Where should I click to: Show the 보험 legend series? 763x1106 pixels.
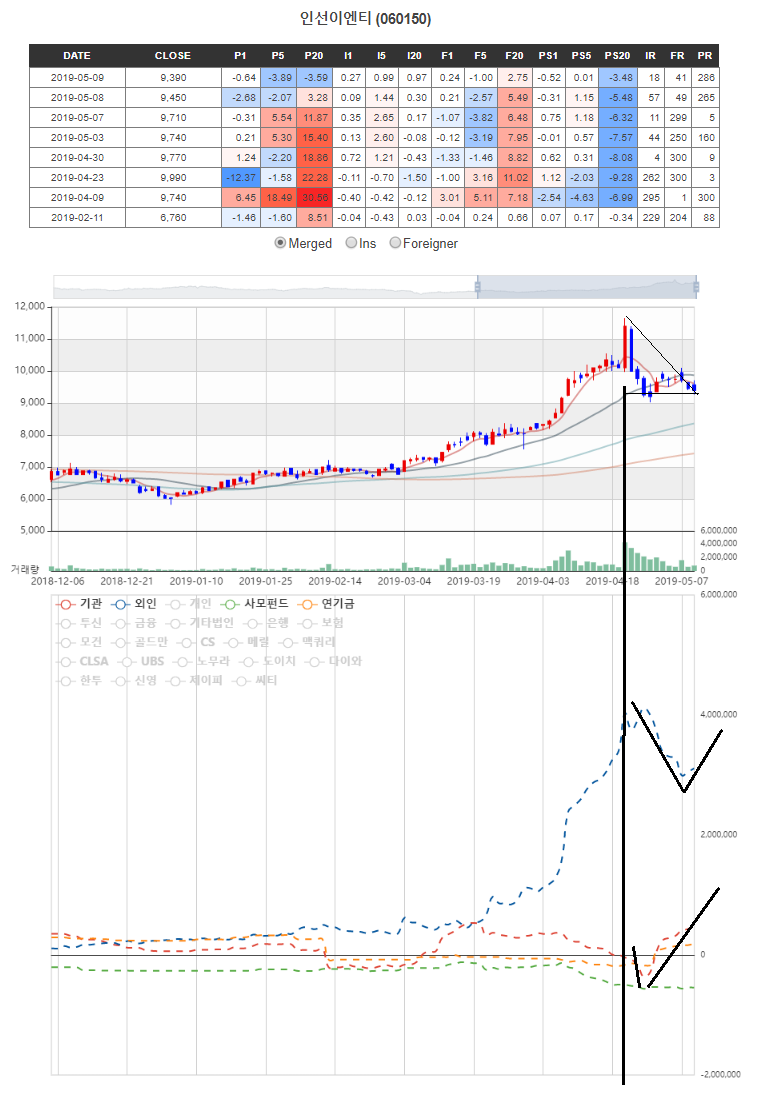(322, 623)
